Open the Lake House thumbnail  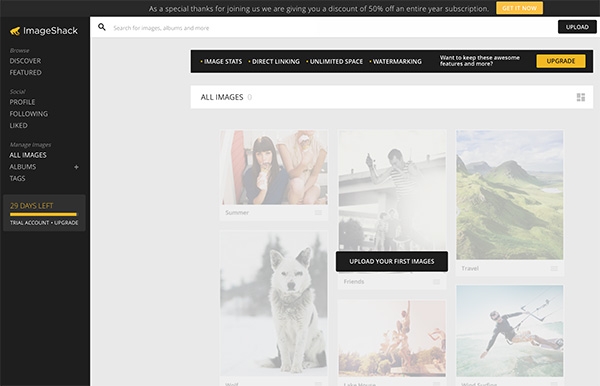coord(392,338)
